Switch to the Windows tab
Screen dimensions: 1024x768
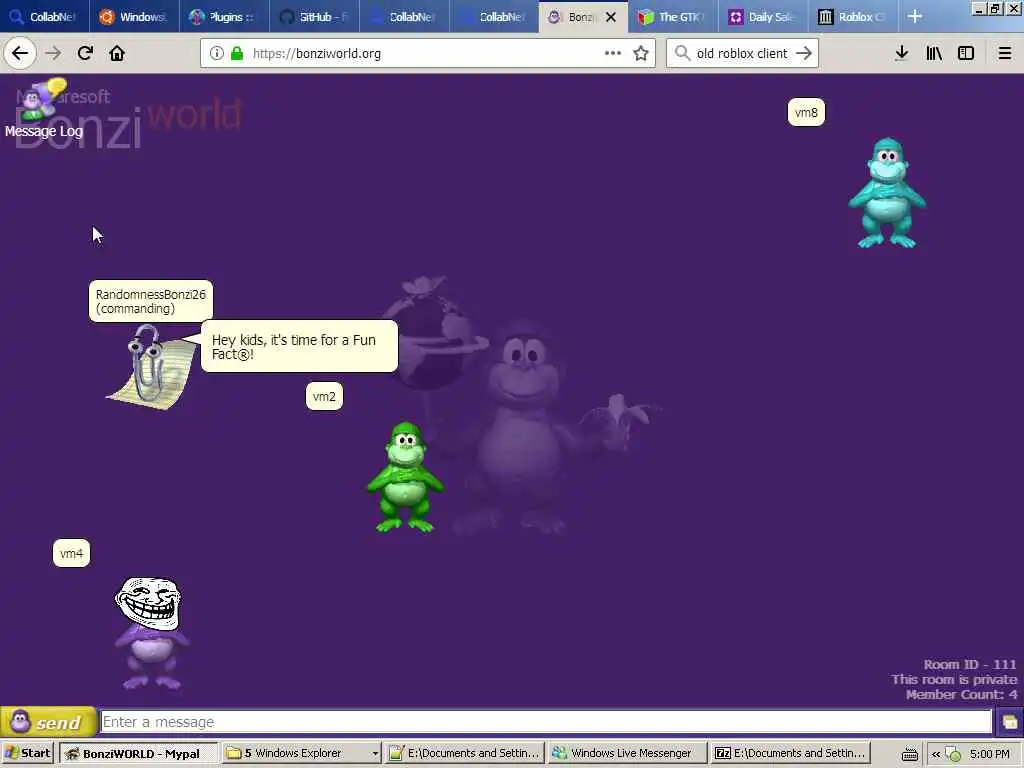tap(134, 17)
